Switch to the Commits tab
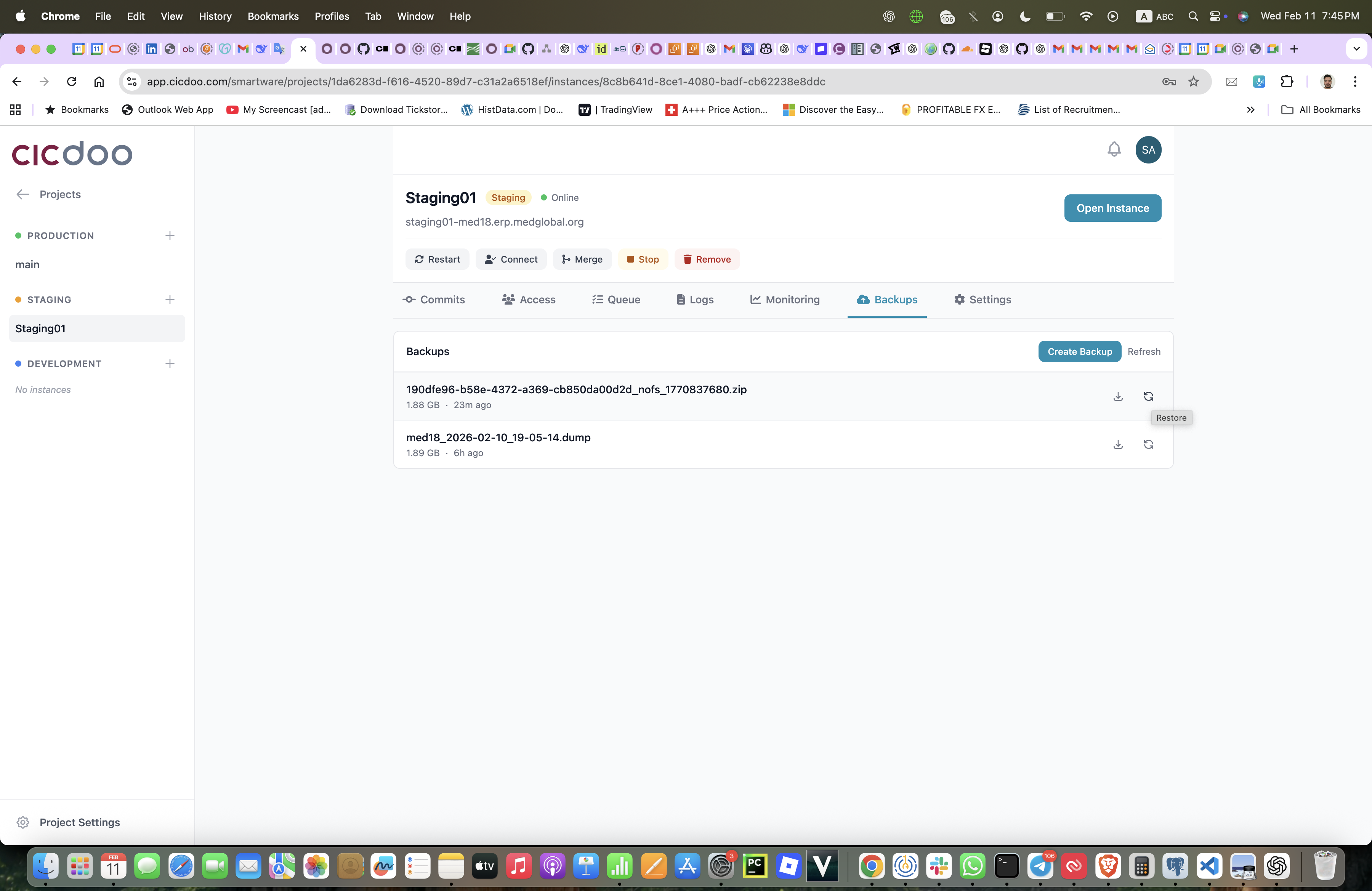 coord(433,300)
